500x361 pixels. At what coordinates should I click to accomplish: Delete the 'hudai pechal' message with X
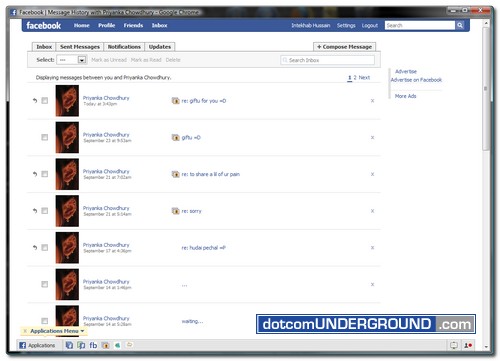click(x=372, y=248)
